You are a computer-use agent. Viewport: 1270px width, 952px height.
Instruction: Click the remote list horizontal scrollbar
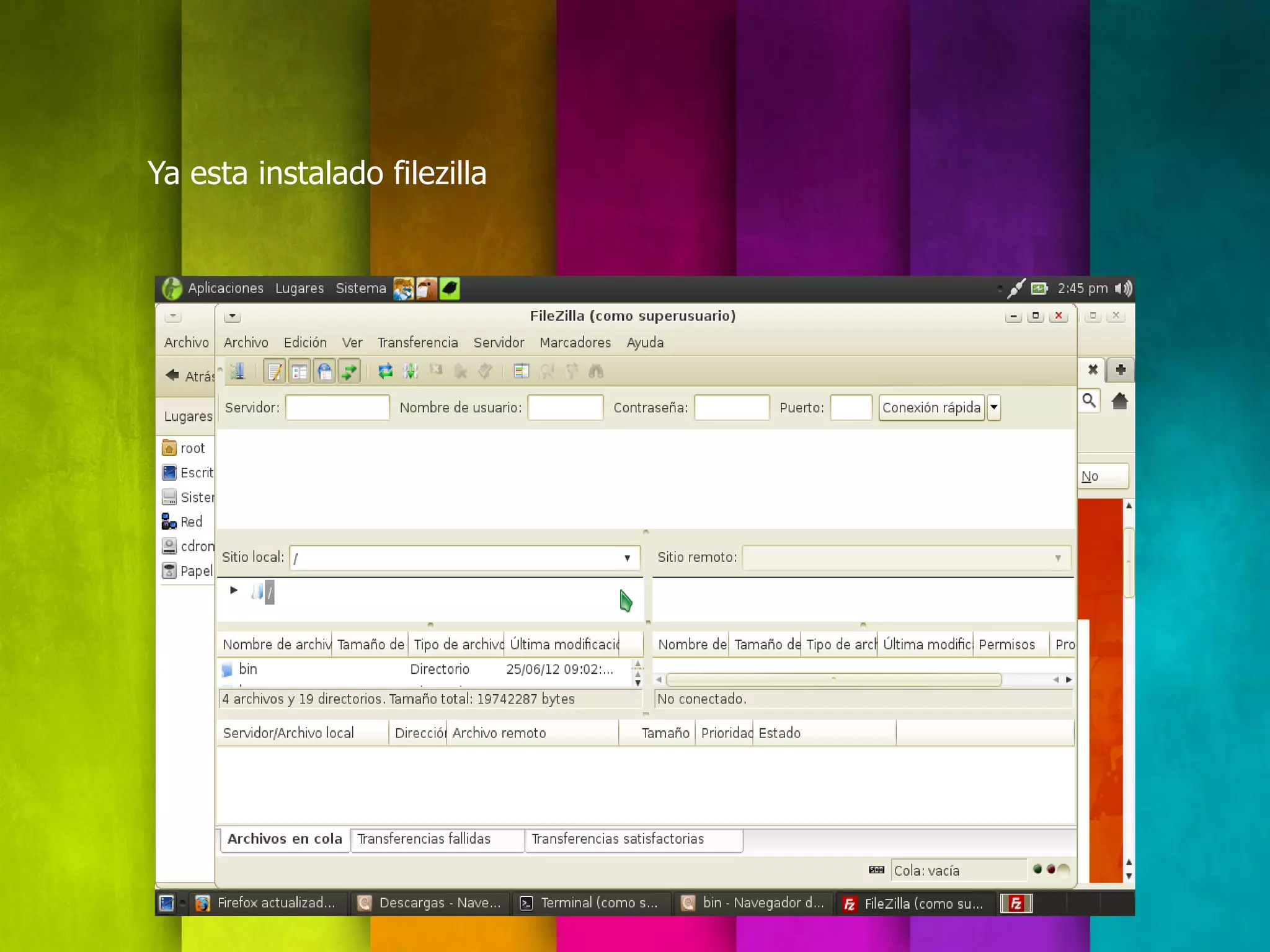[833, 680]
